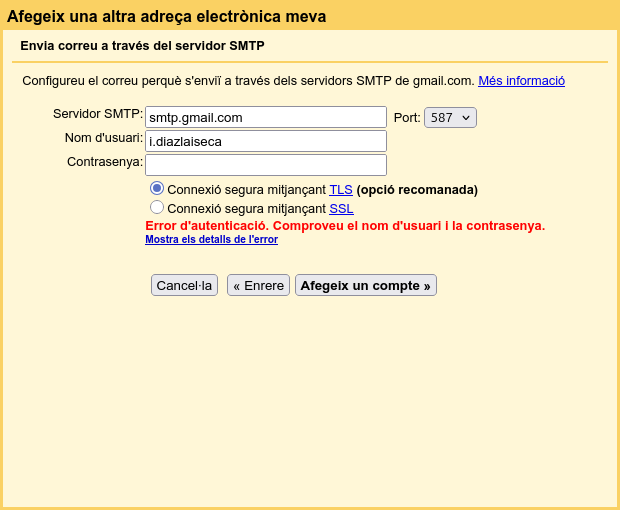The width and height of the screenshot is (620, 510).
Task: Show error details via 'Mostra els detalls de l'error'
Action: [x=211, y=240]
